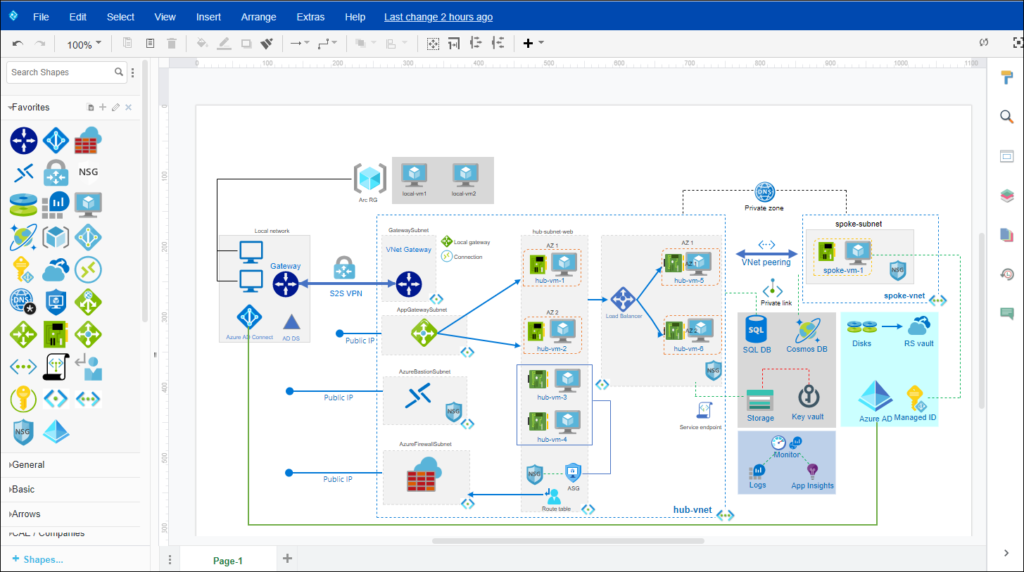The height and width of the screenshot is (572, 1024).
Task: Open the Format panel paint roller icon
Action: [x=1006, y=78]
